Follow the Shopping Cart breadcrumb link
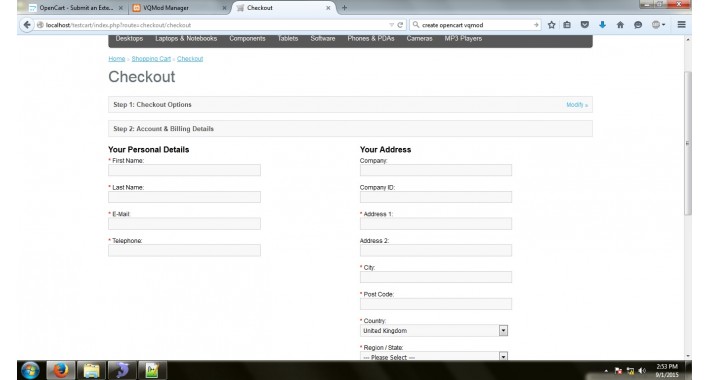The height and width of the screenshot is (380, 710). pos(151,59)
